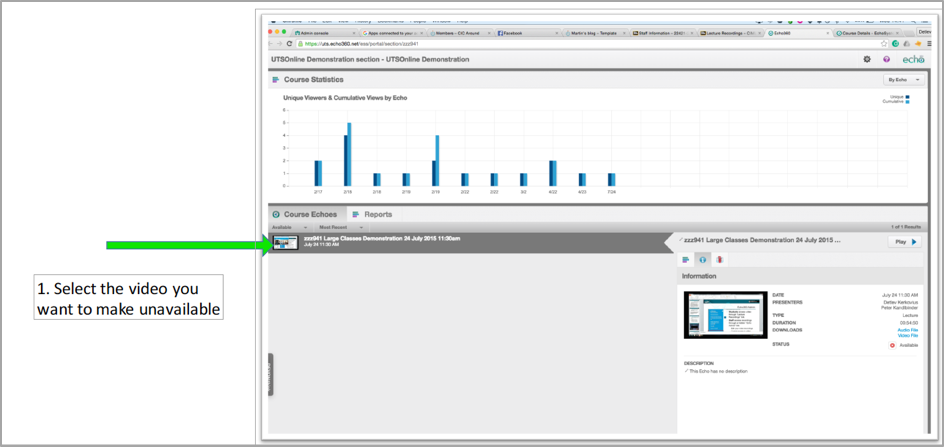Click the first details icon left of Information icon
Viewport: 944px width, 447px height.
686,259
